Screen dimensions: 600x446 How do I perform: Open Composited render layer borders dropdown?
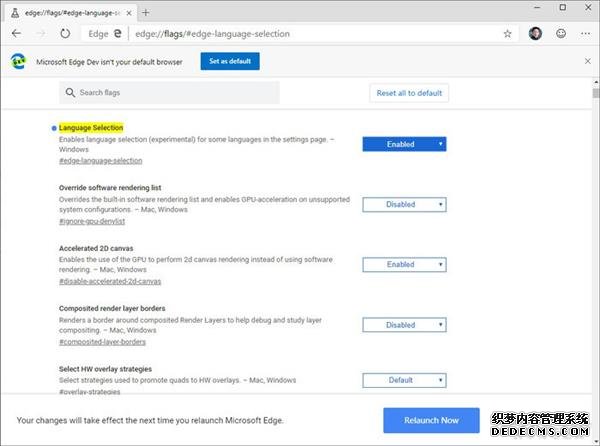point(404,325)
